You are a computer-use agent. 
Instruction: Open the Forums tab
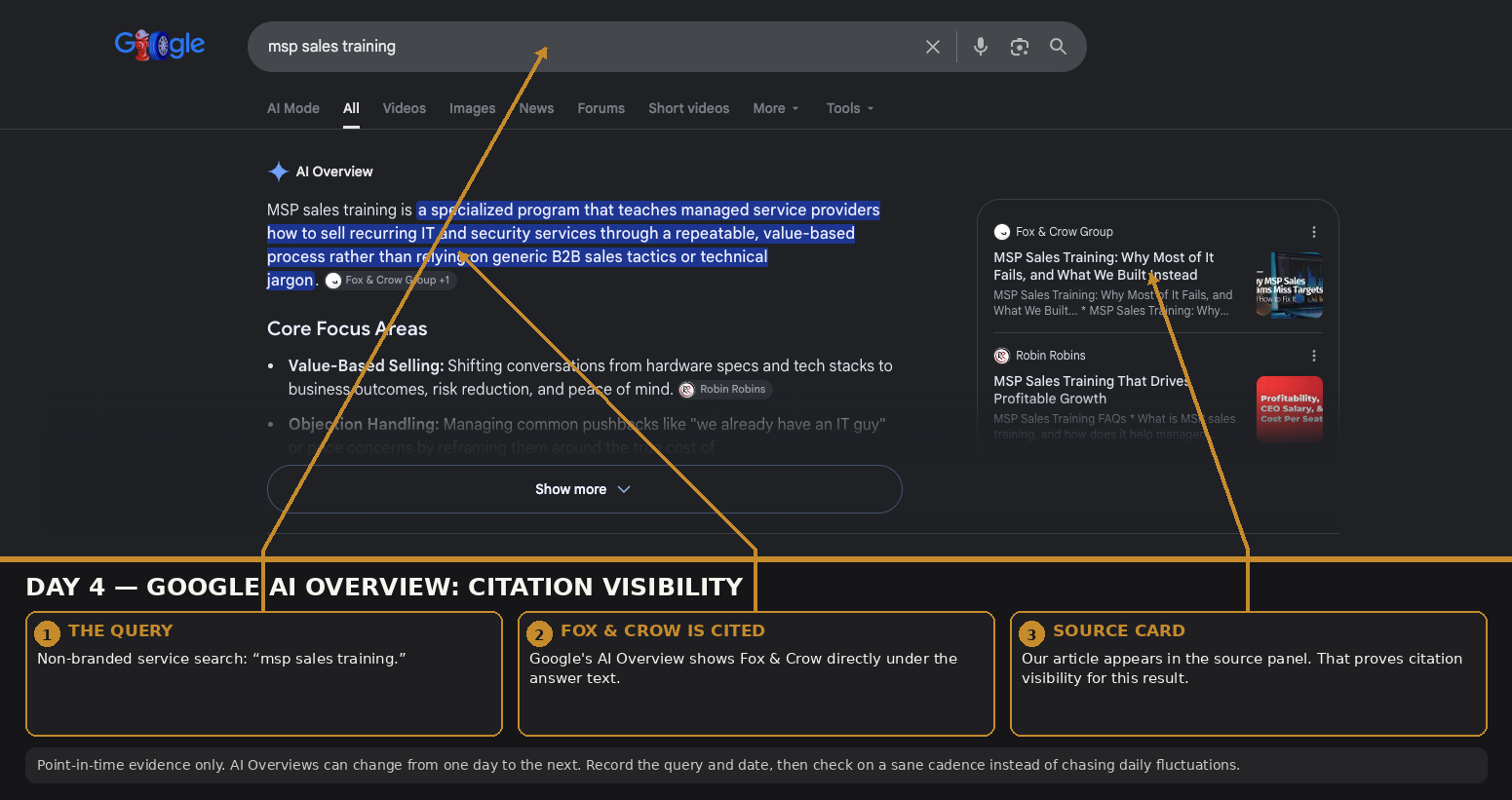(601, 108)
